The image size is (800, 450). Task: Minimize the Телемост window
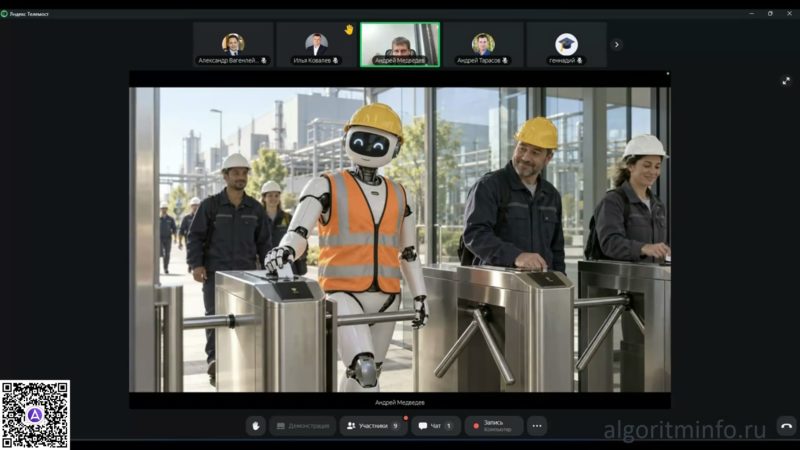point(752,13)
